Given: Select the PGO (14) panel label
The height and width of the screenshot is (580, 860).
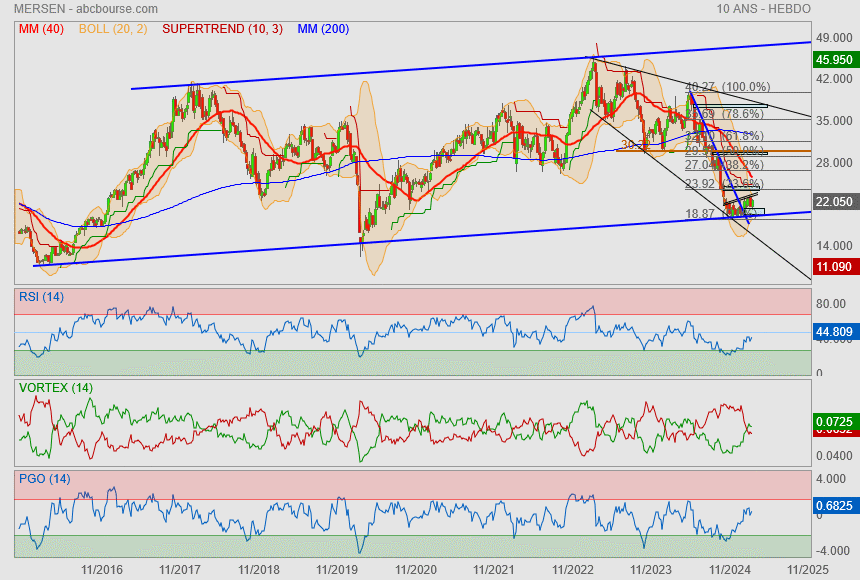Looking at the screenshot, I should coord(46,479).
